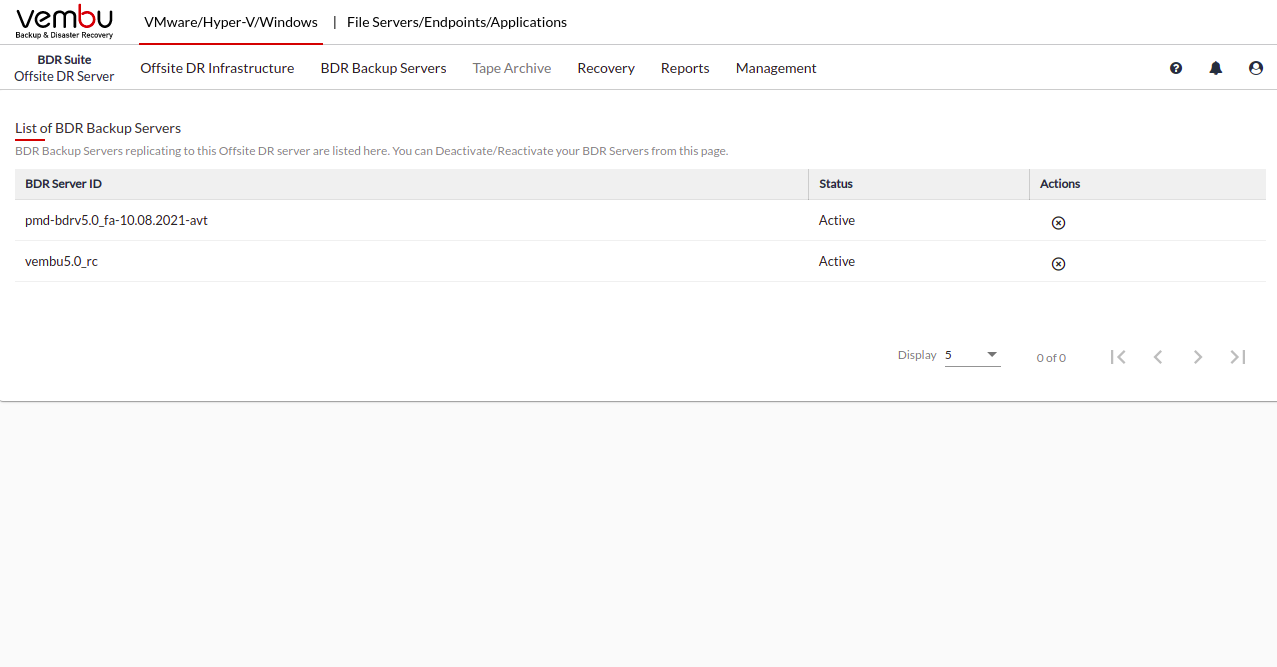Click the '0 of 0' page count
Image resolution: width=1277 pixels, height=667 pixels.
tap(1051, 357)
